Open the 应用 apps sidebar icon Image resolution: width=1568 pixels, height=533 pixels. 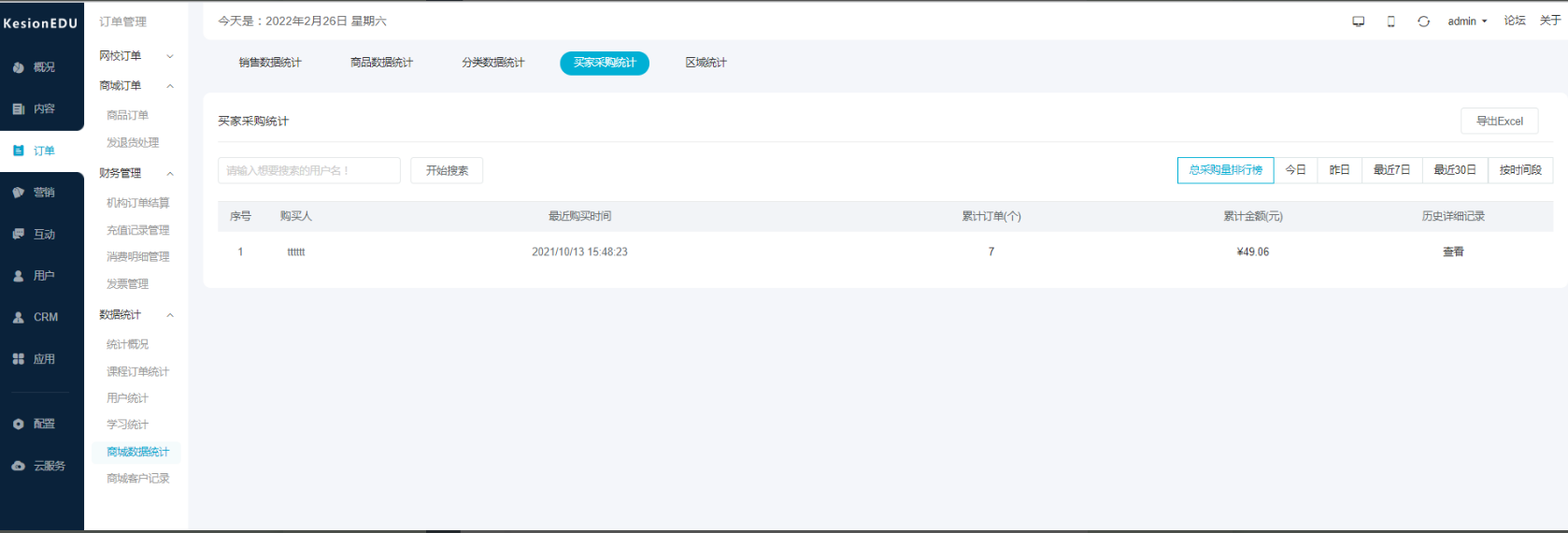[x=19, y=359]
